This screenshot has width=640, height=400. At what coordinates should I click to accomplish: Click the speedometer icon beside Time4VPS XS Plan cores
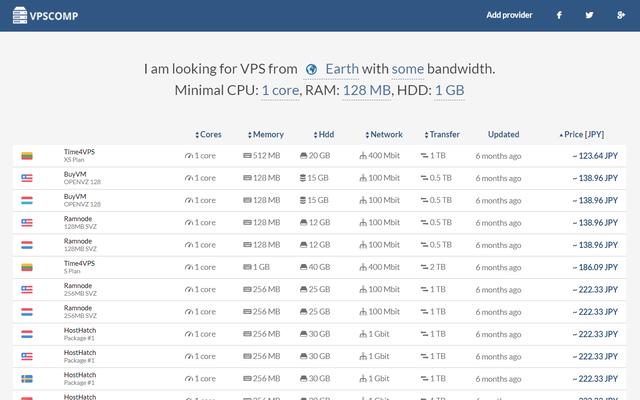(x=189, y=156)
